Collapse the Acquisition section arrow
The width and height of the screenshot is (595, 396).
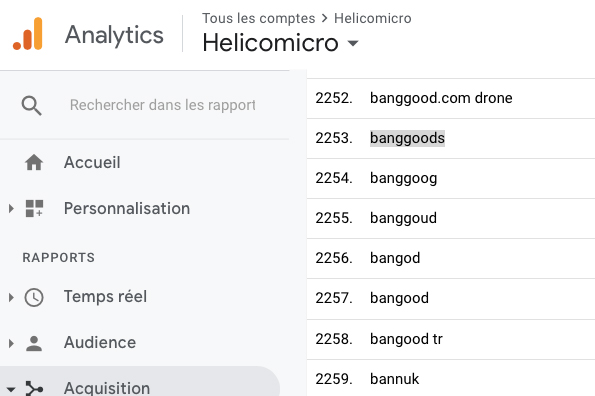click(x=11, y=390)
